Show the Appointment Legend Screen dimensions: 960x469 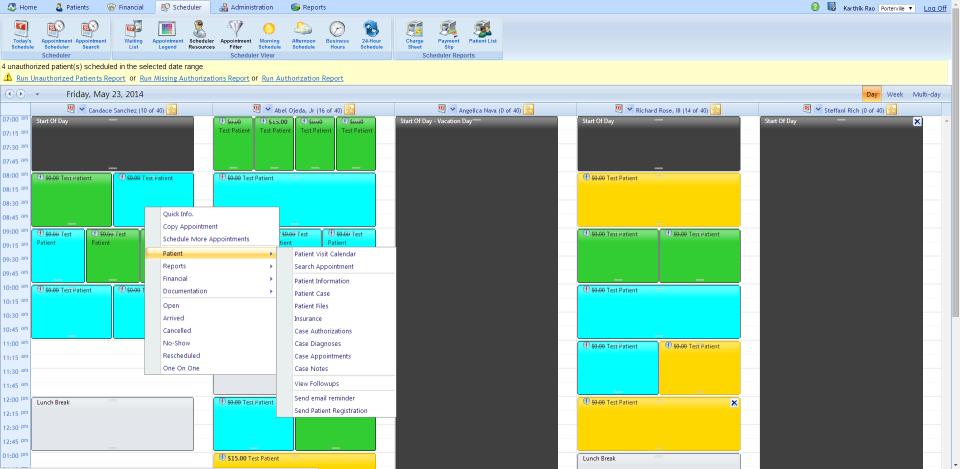coord(167,34)
